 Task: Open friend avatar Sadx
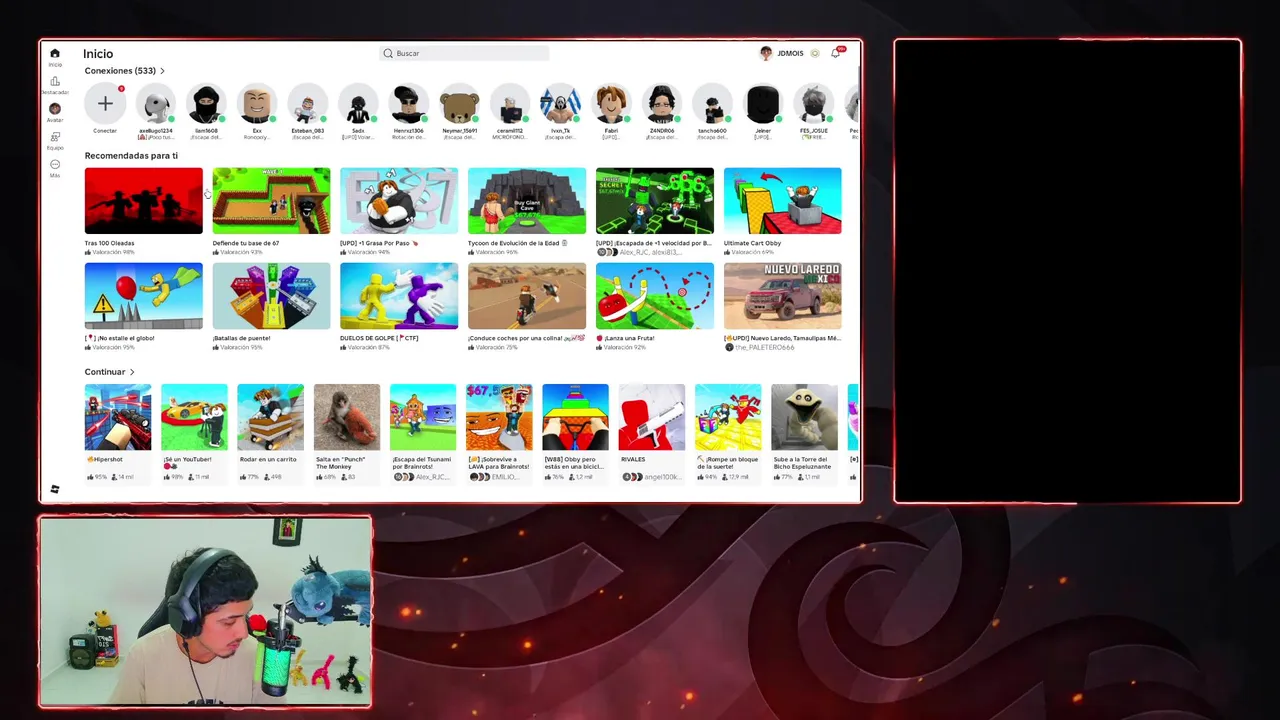(358, 103)
